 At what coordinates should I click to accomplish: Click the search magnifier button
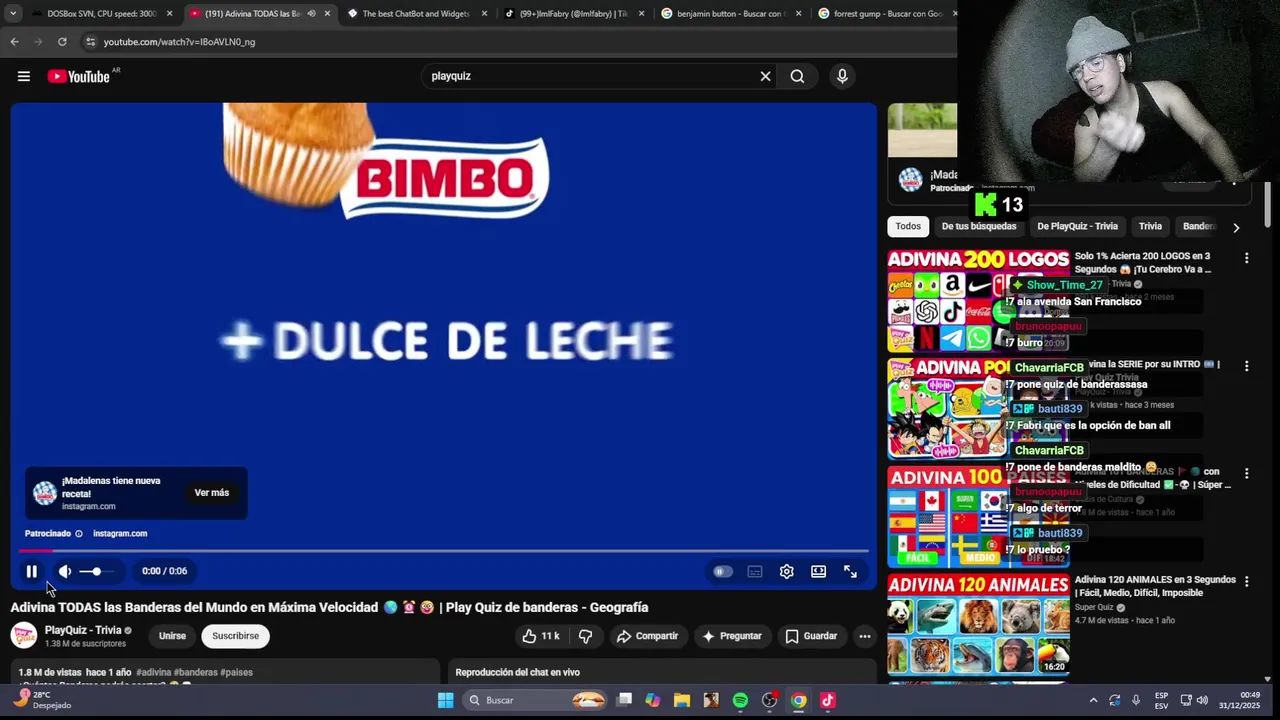797,76
